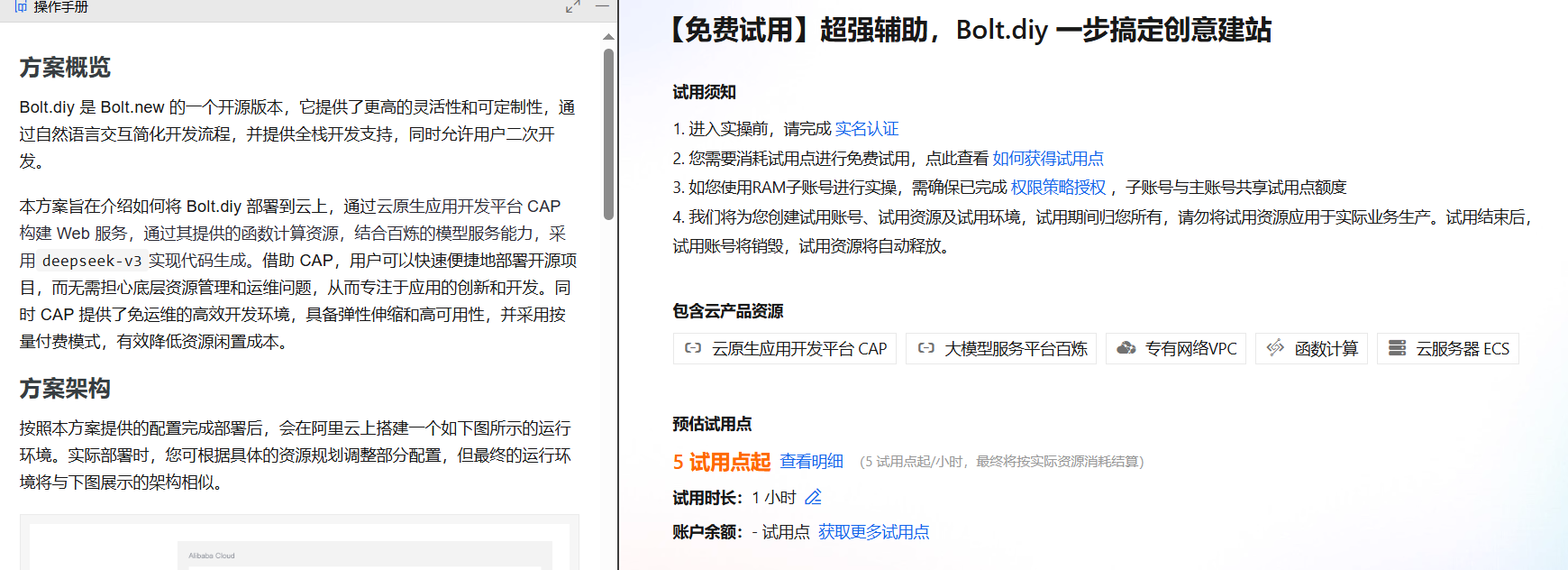Select the 专有网络VPC tag
This screenshot has height=570, width=1568.
coord(1176,348)
